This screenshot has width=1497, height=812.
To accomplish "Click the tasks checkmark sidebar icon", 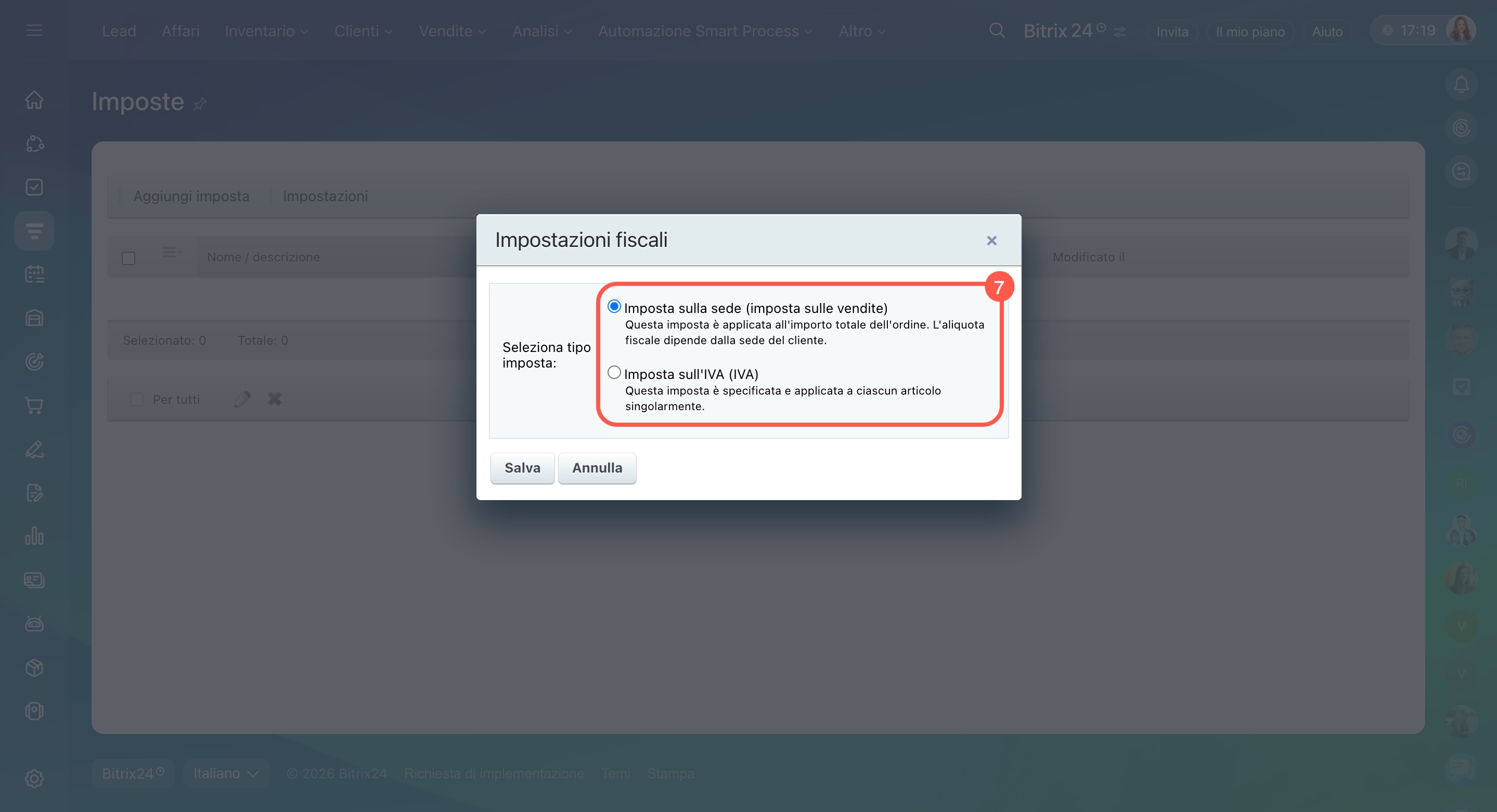I will point(34,187).
